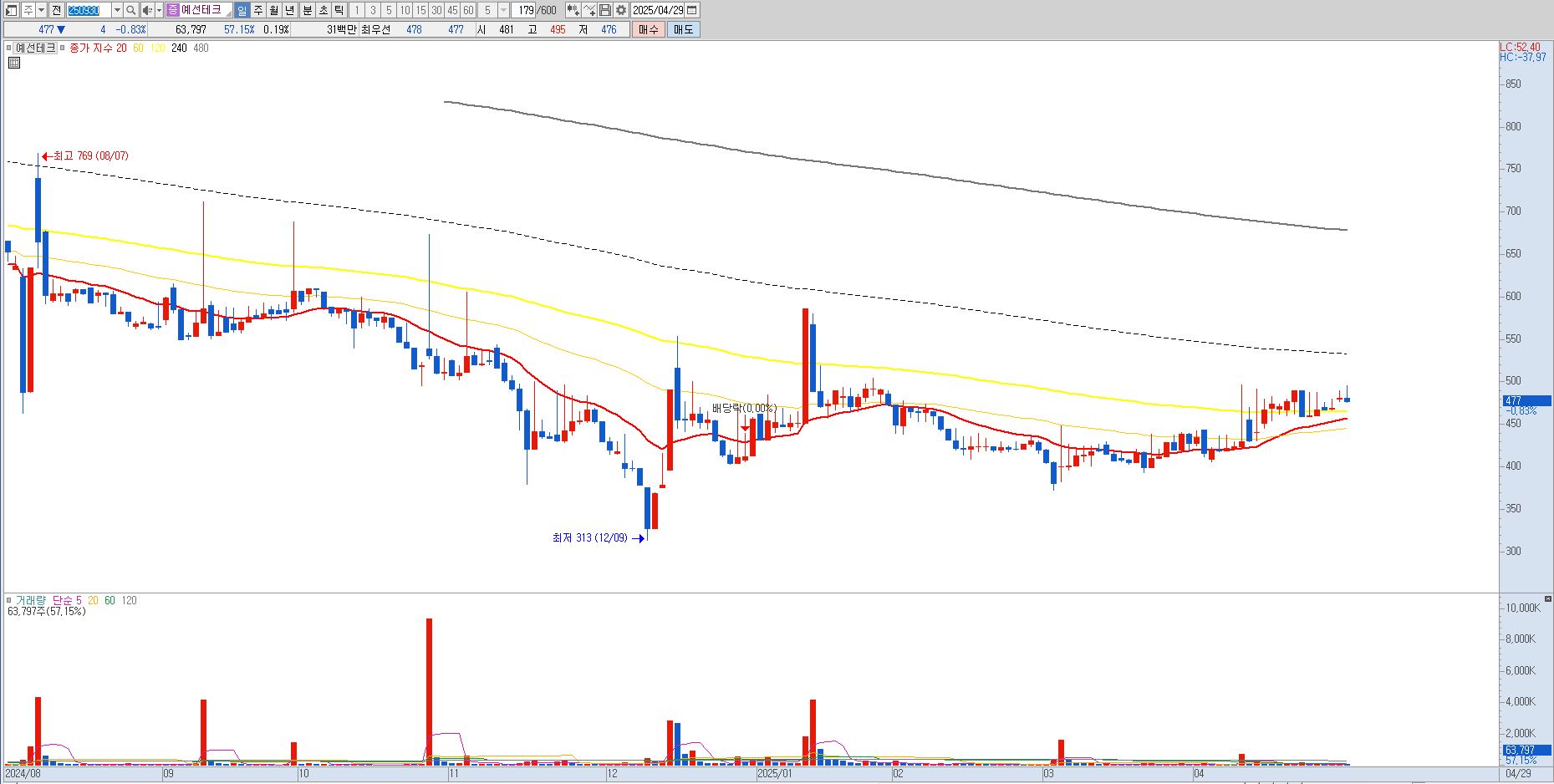
Task: Expand the stock code dropdown arrow
Action: [x=117, y=10]
